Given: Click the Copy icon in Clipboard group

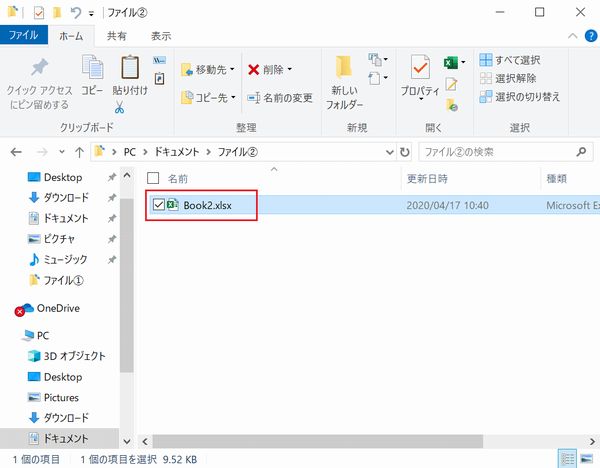Looking at the screenshot, I should coord(92,67).
